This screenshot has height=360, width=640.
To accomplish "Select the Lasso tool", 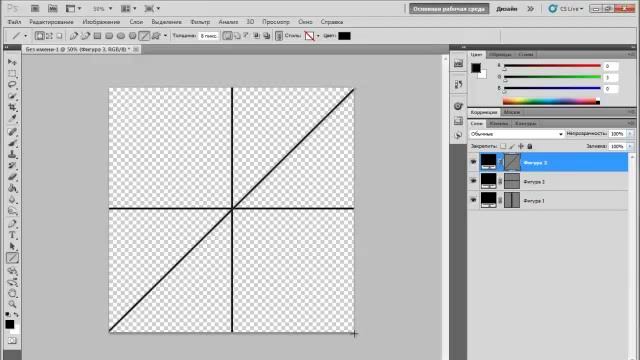I will [x=12, y=84].
